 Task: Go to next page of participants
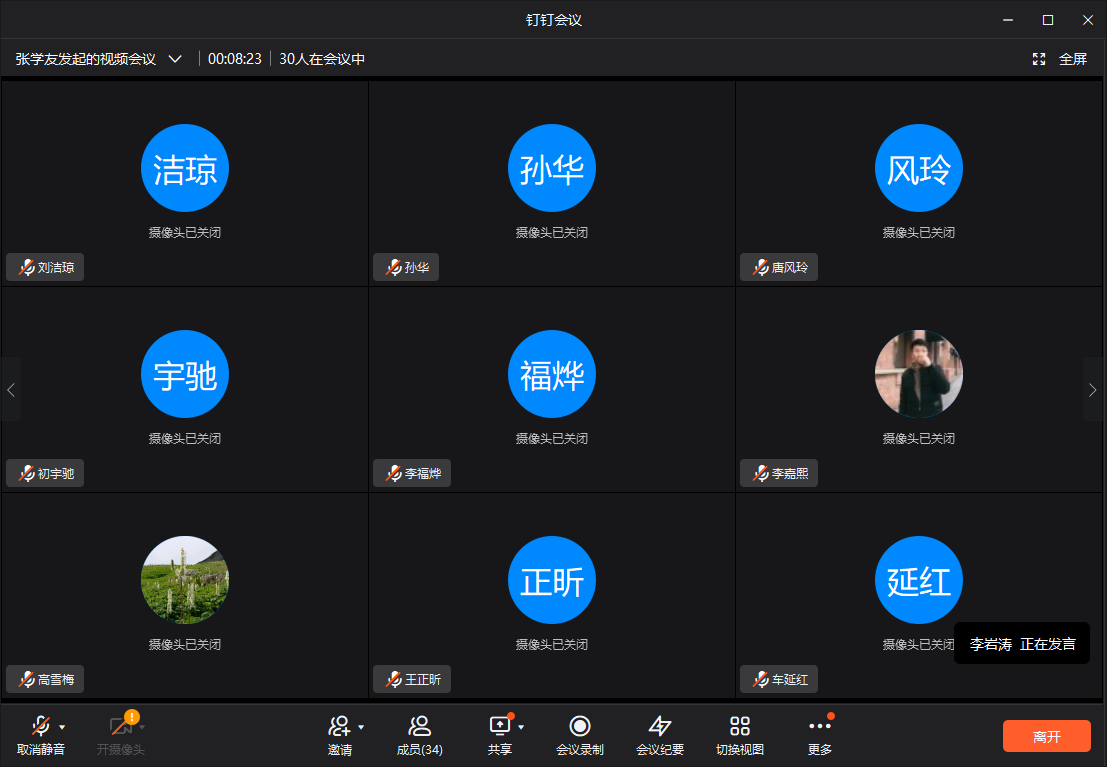1092,390
